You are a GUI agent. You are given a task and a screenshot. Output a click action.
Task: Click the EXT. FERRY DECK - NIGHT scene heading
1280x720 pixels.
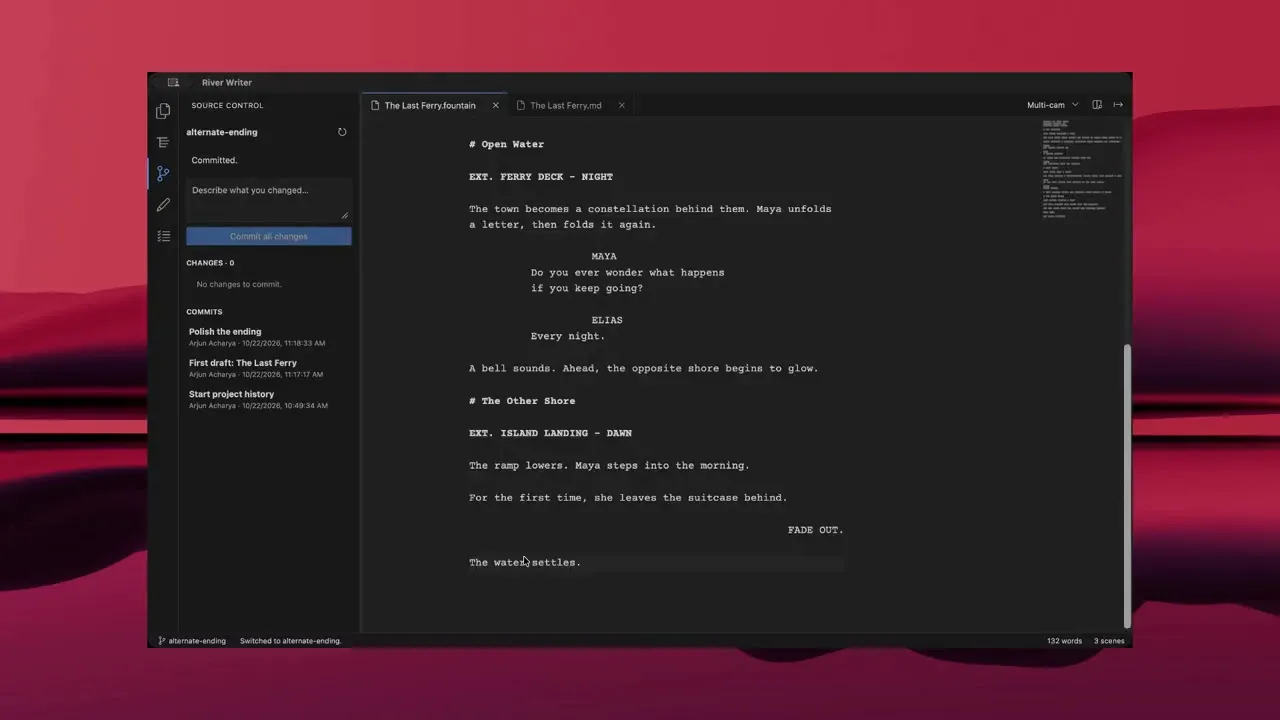point(541,176)
